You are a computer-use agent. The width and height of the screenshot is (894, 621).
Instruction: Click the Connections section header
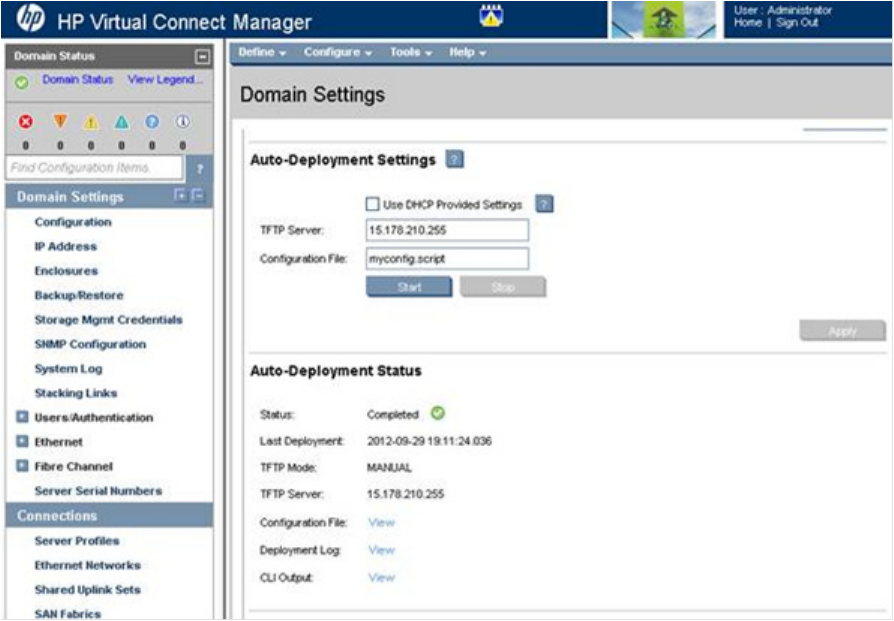[109, 515]
